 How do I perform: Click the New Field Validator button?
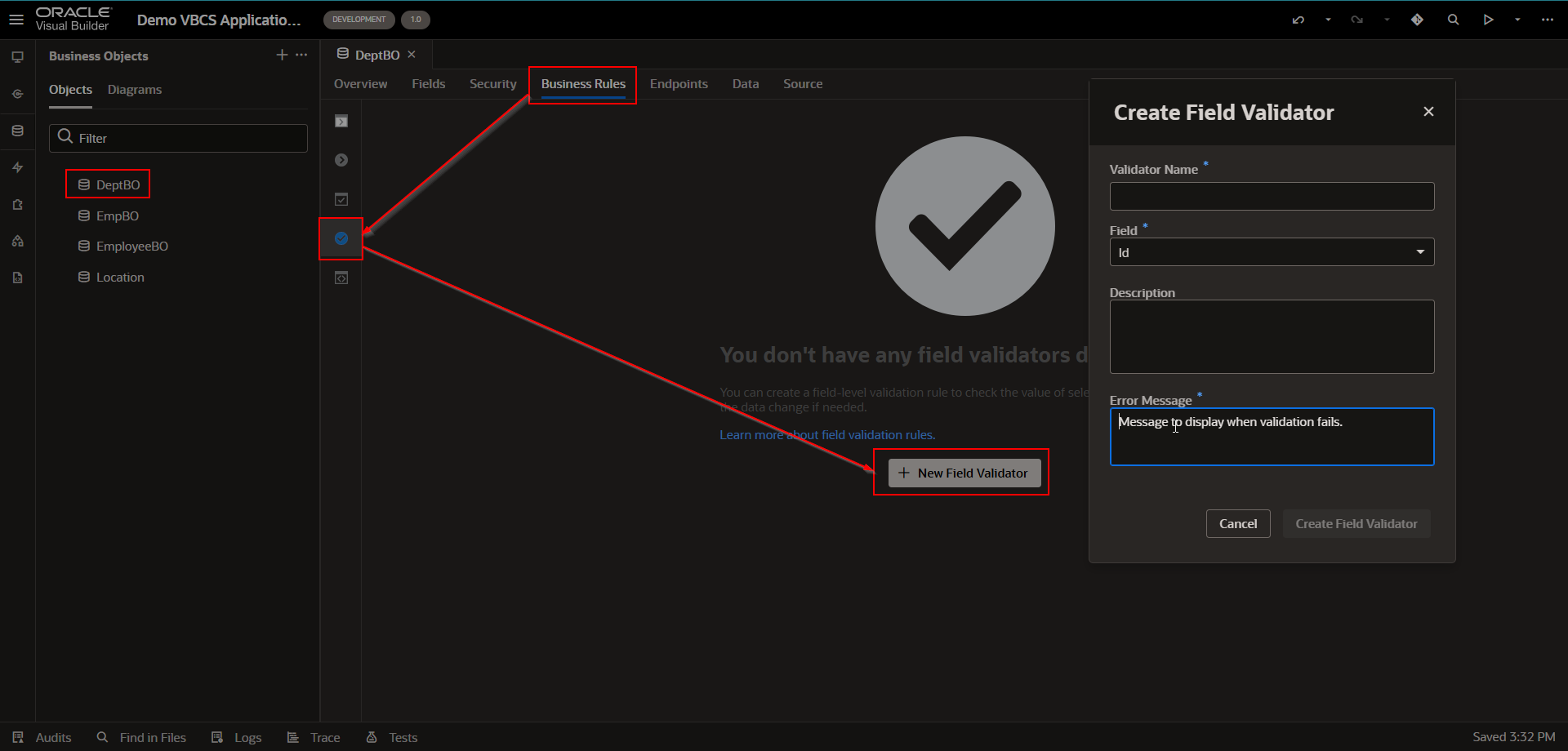click(964, 473)
